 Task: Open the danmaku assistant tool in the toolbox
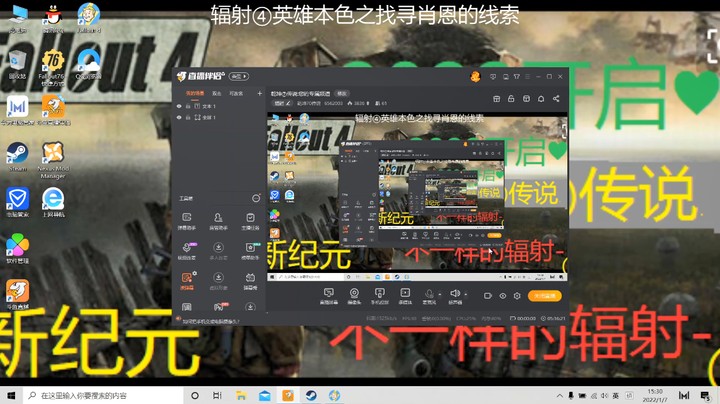pos(186,221)
